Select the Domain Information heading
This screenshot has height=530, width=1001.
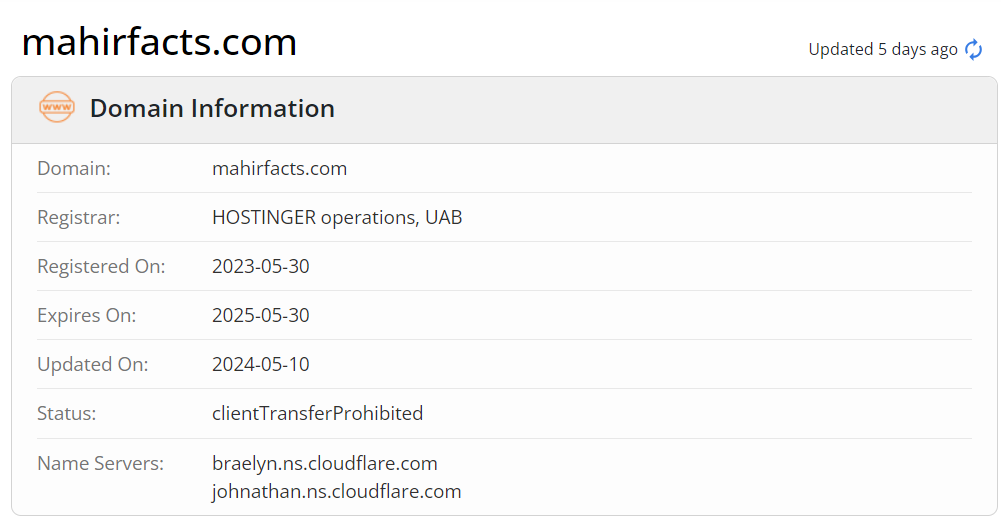click(212, 108)
